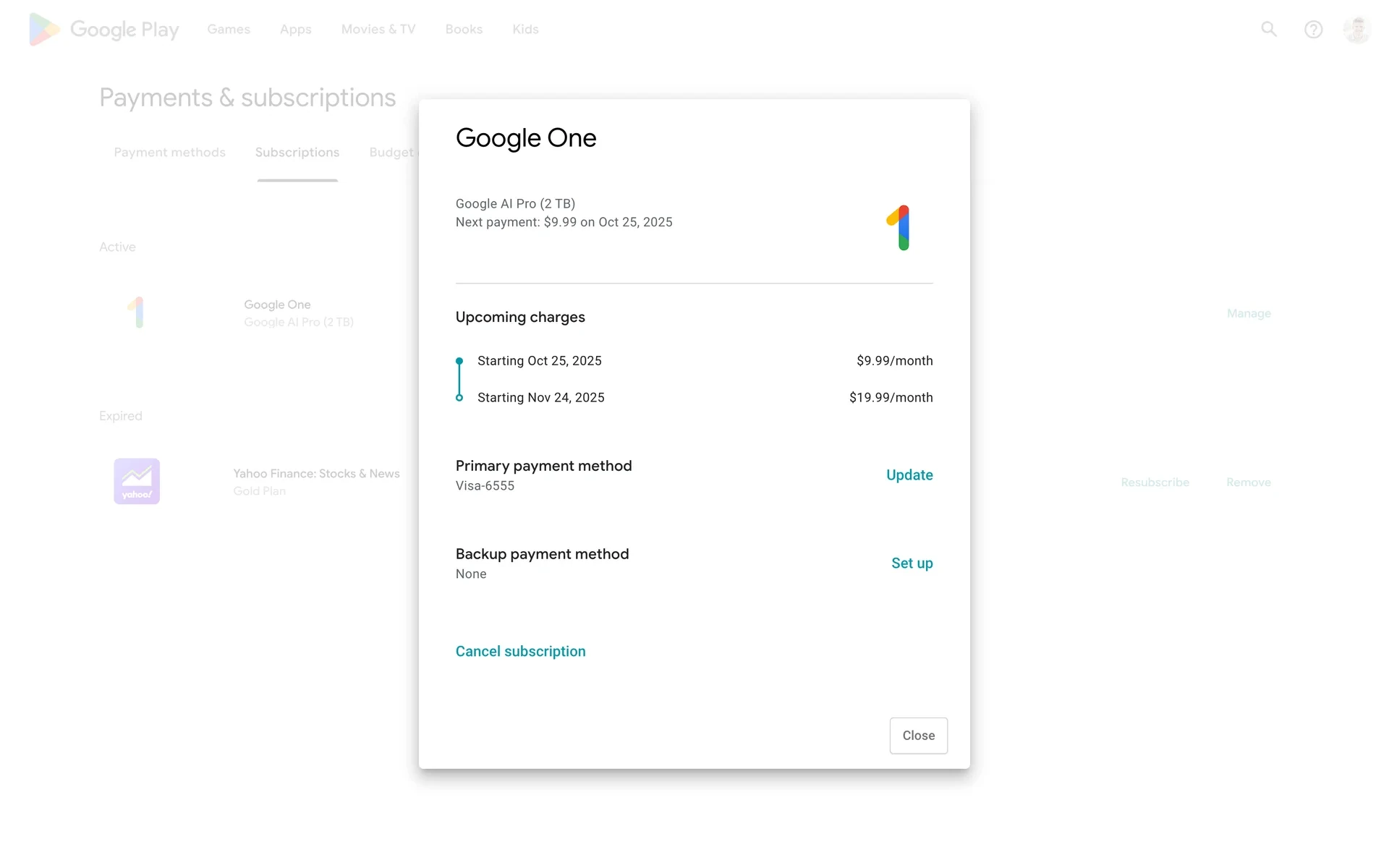The height and width of the screenshot is (868, 1389).
Task: Click the '$19.99/month' price
Action: click(891, 398)
